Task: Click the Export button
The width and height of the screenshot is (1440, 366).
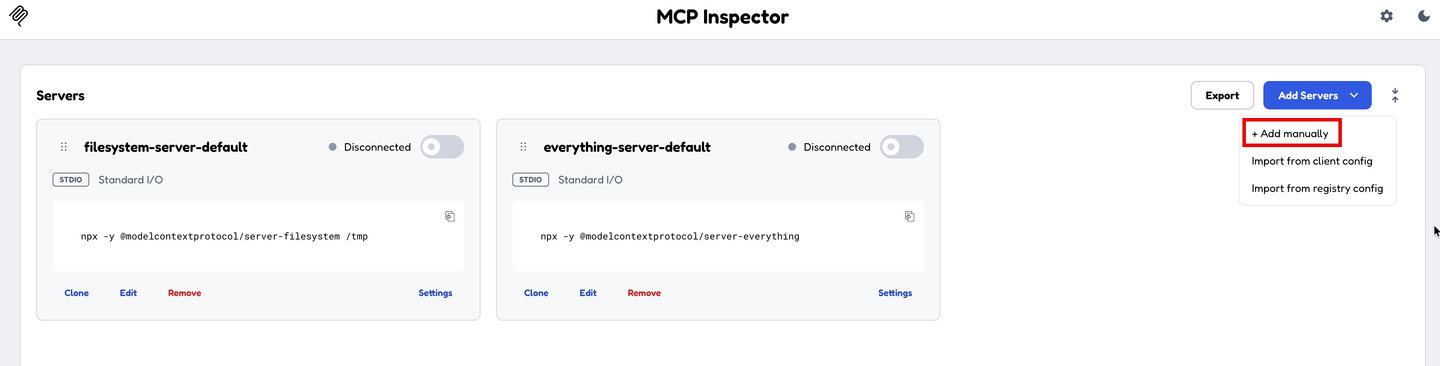Action: (x=1222, y=95)
